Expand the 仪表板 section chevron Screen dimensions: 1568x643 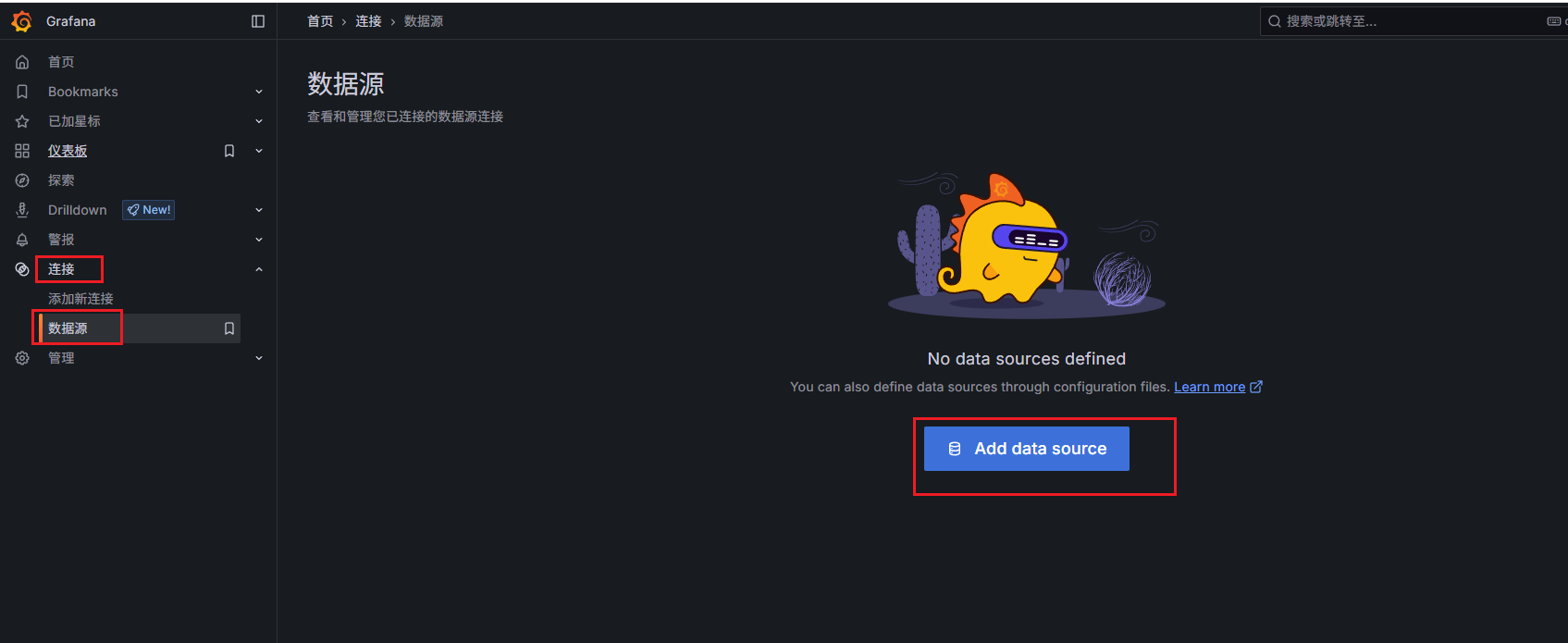[259, 151]
